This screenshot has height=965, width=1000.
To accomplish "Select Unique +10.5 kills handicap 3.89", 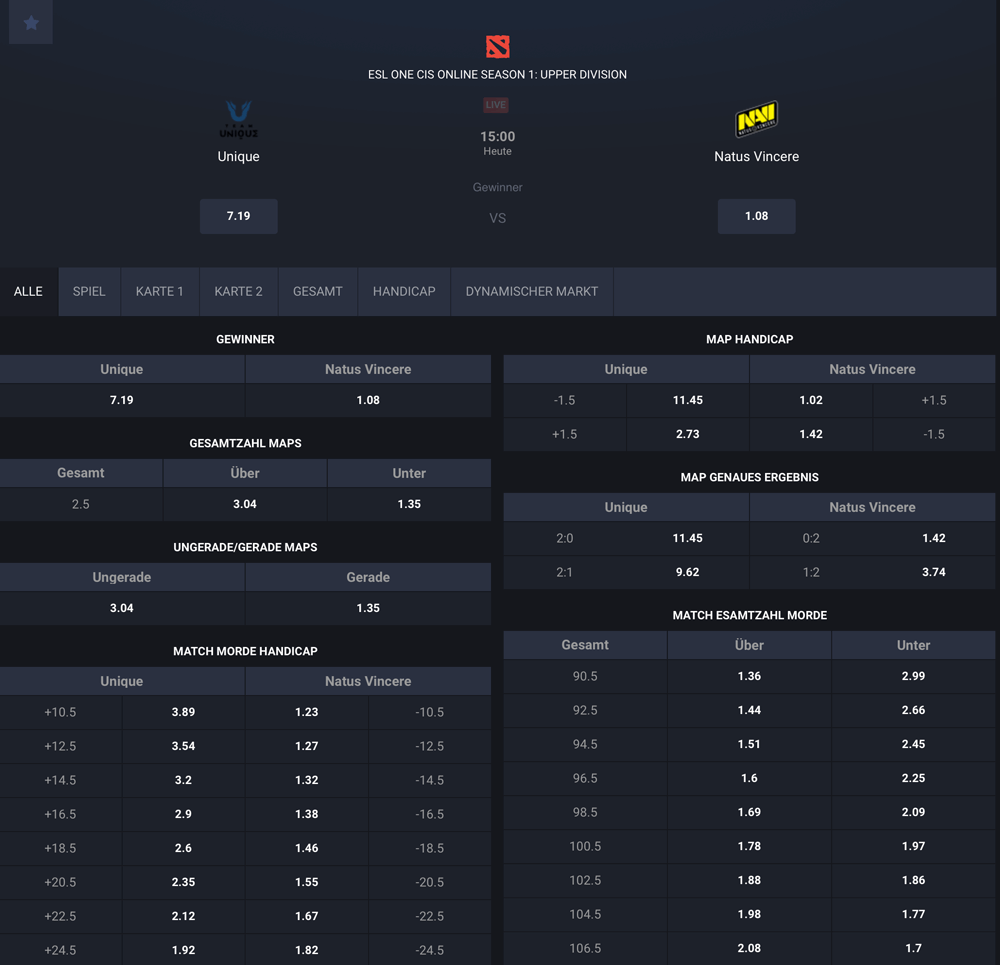I will [183, 712].
